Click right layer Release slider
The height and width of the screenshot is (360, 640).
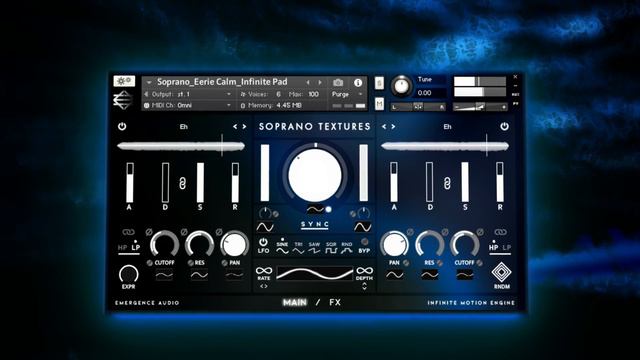500,182
